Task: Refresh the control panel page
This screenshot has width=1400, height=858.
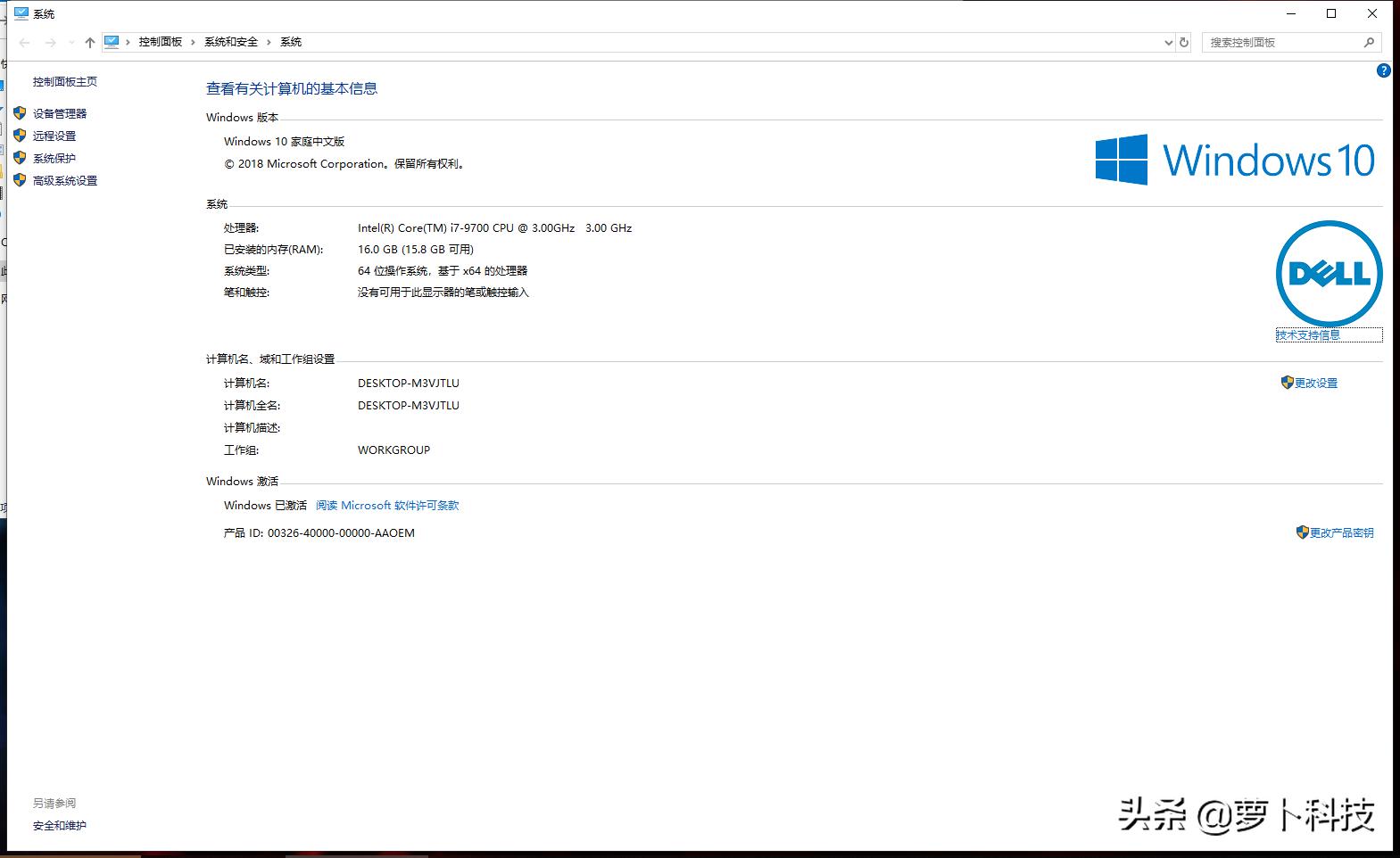Action: click(x=1184, y=42)
